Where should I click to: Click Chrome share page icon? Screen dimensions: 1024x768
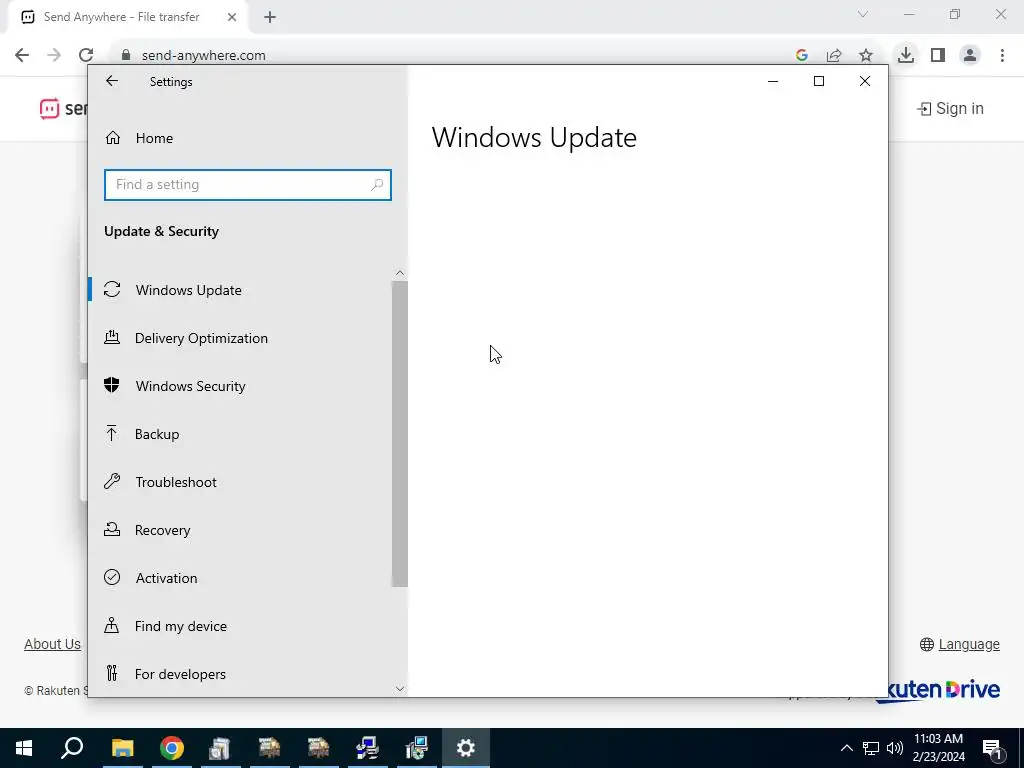click(834, 56)
